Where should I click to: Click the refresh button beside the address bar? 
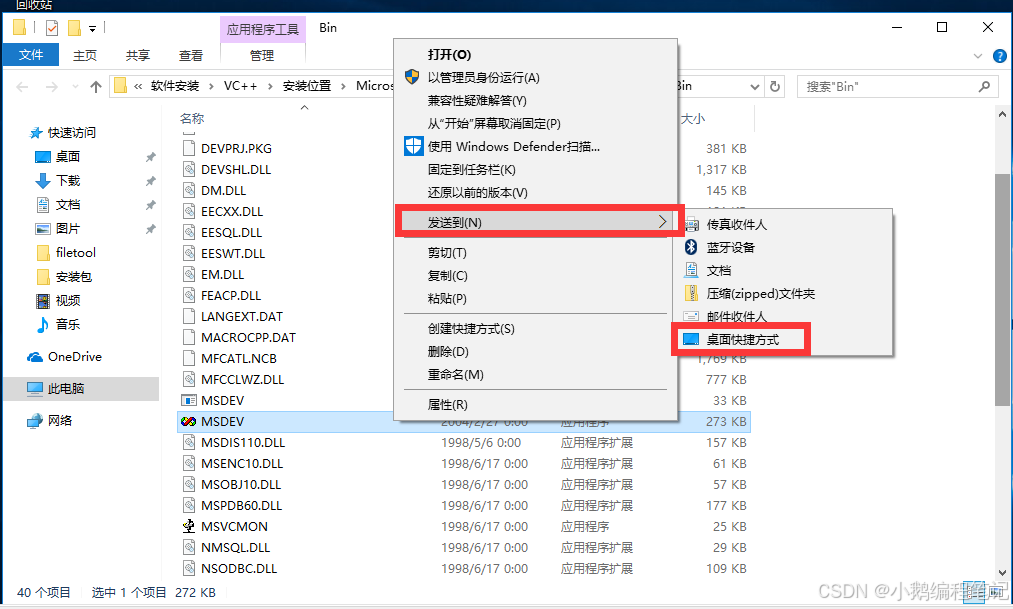tap(775, 86)
